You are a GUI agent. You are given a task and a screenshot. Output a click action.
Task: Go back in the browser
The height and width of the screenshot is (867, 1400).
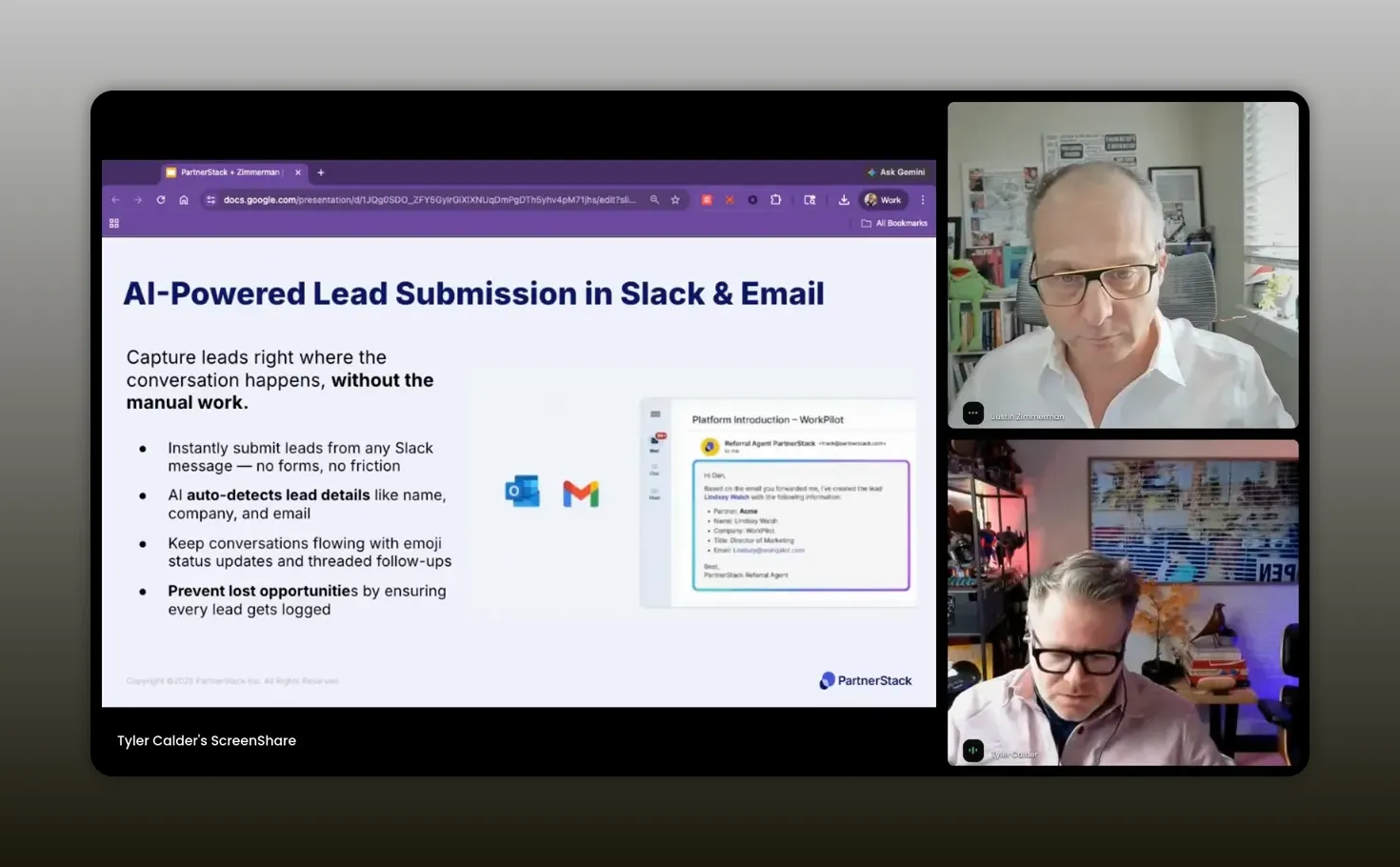[x=115, y=200]
